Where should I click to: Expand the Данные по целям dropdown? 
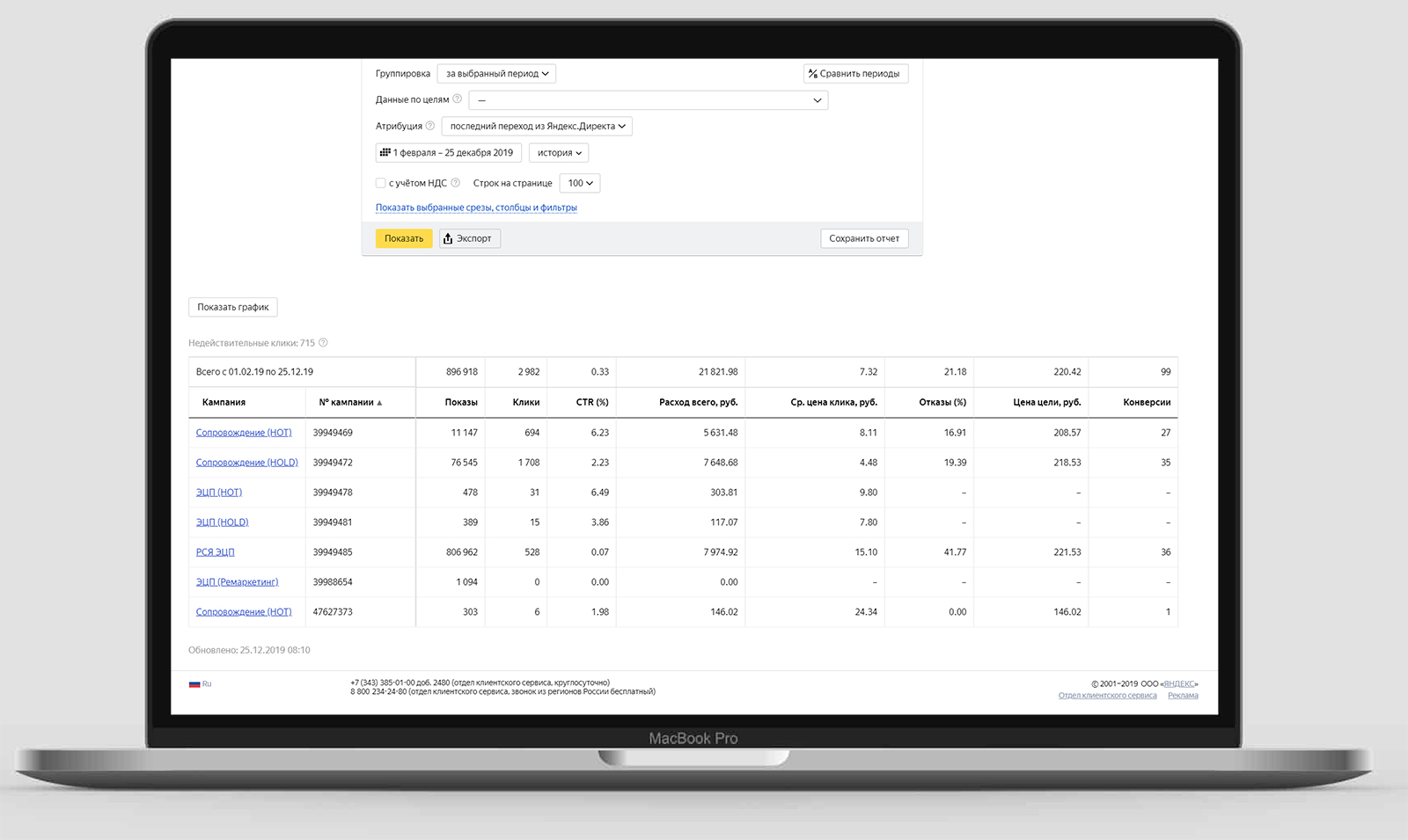tap(649, 100)
